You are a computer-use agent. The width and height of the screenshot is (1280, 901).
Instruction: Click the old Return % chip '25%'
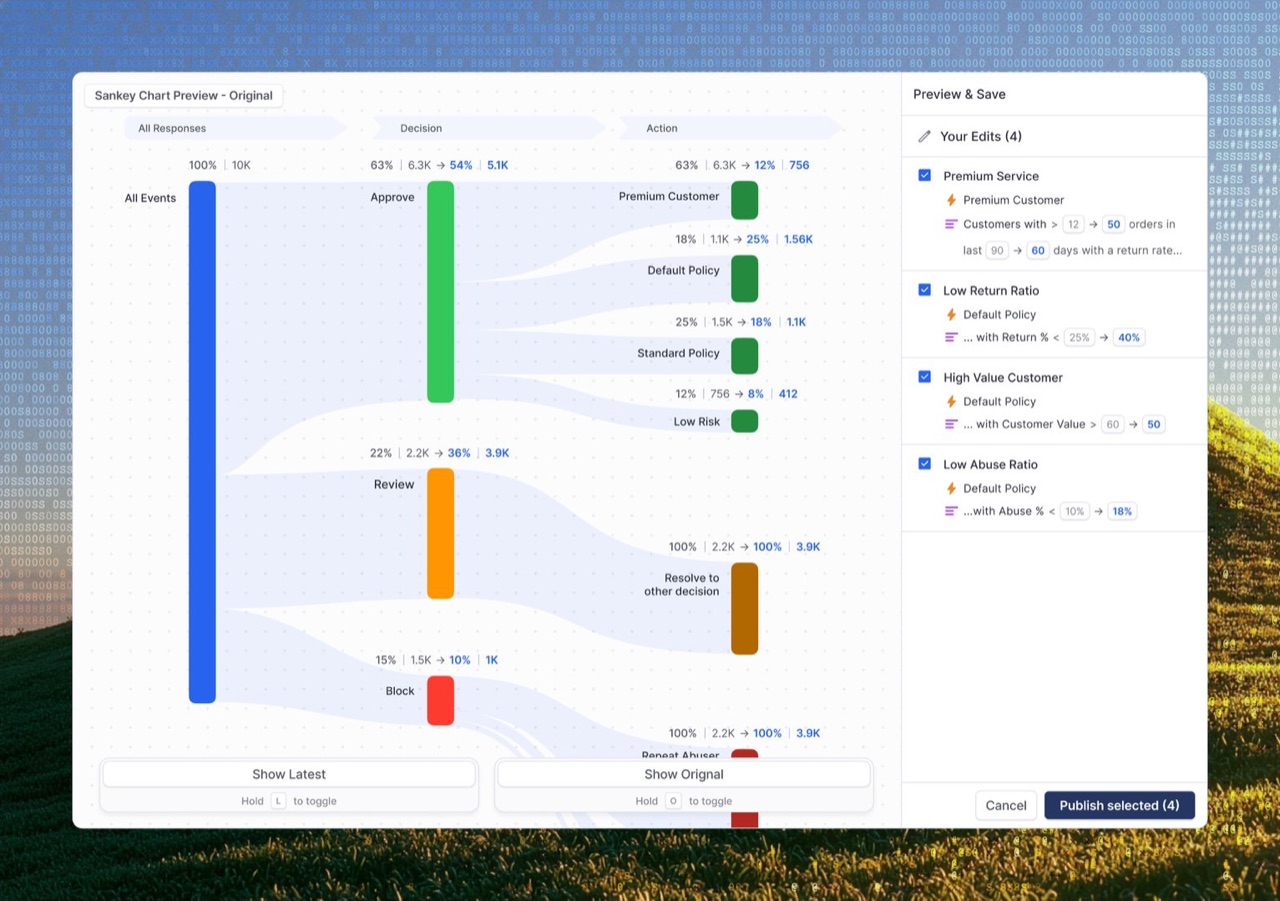1079,337
